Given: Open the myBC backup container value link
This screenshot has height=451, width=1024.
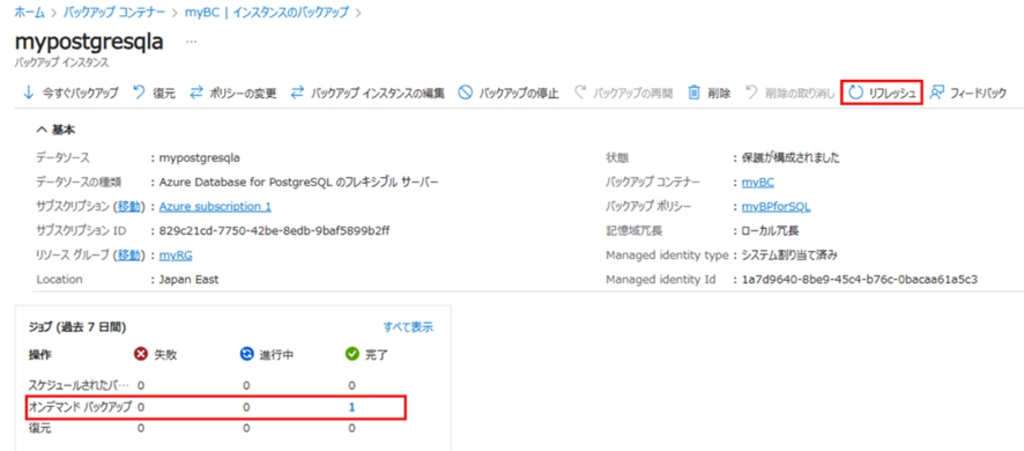Looking at the screenshot, I should 758,182.
